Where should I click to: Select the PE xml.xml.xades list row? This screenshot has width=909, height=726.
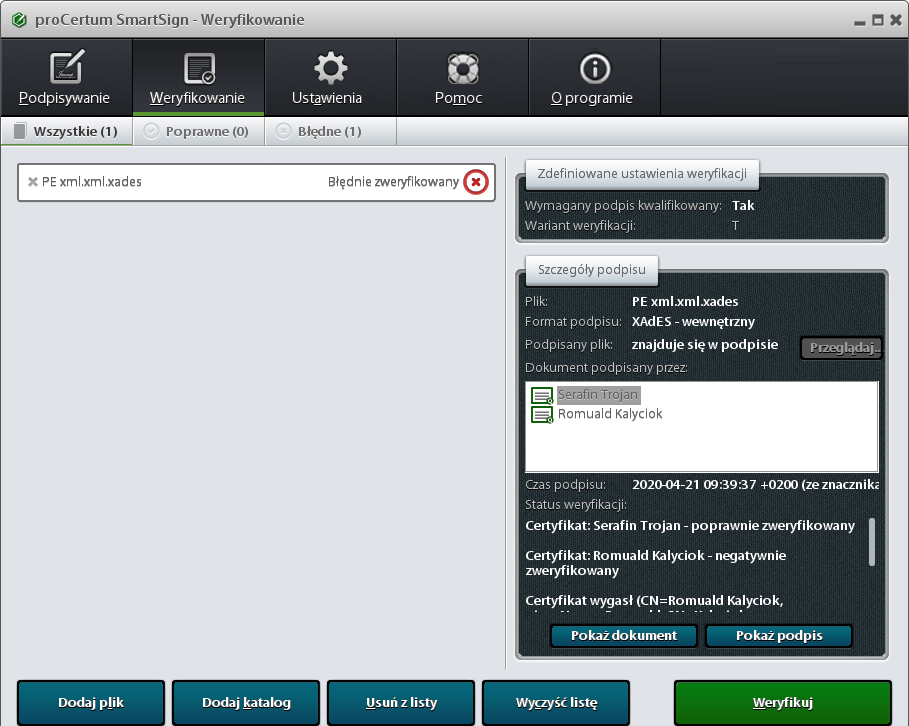(x=256, y=182)
